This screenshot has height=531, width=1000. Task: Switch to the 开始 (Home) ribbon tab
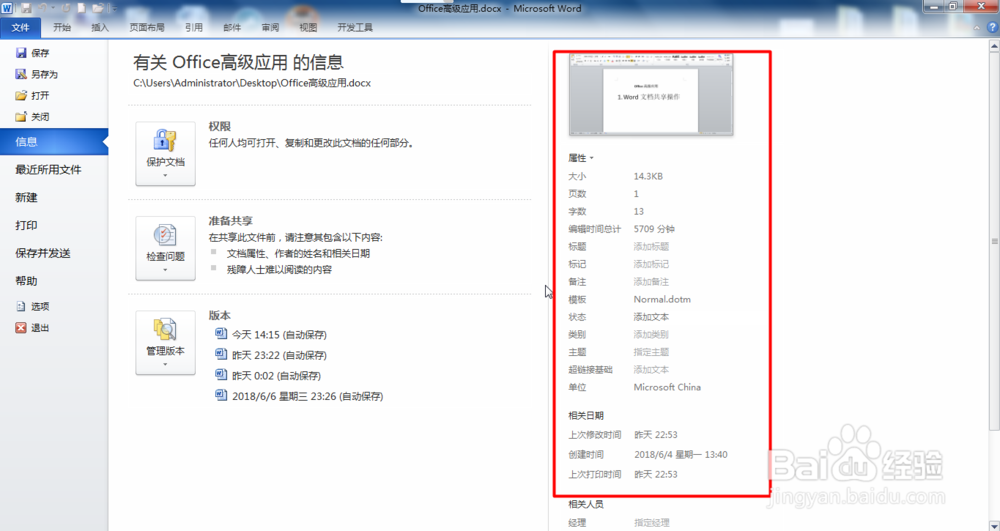(62, 27)
